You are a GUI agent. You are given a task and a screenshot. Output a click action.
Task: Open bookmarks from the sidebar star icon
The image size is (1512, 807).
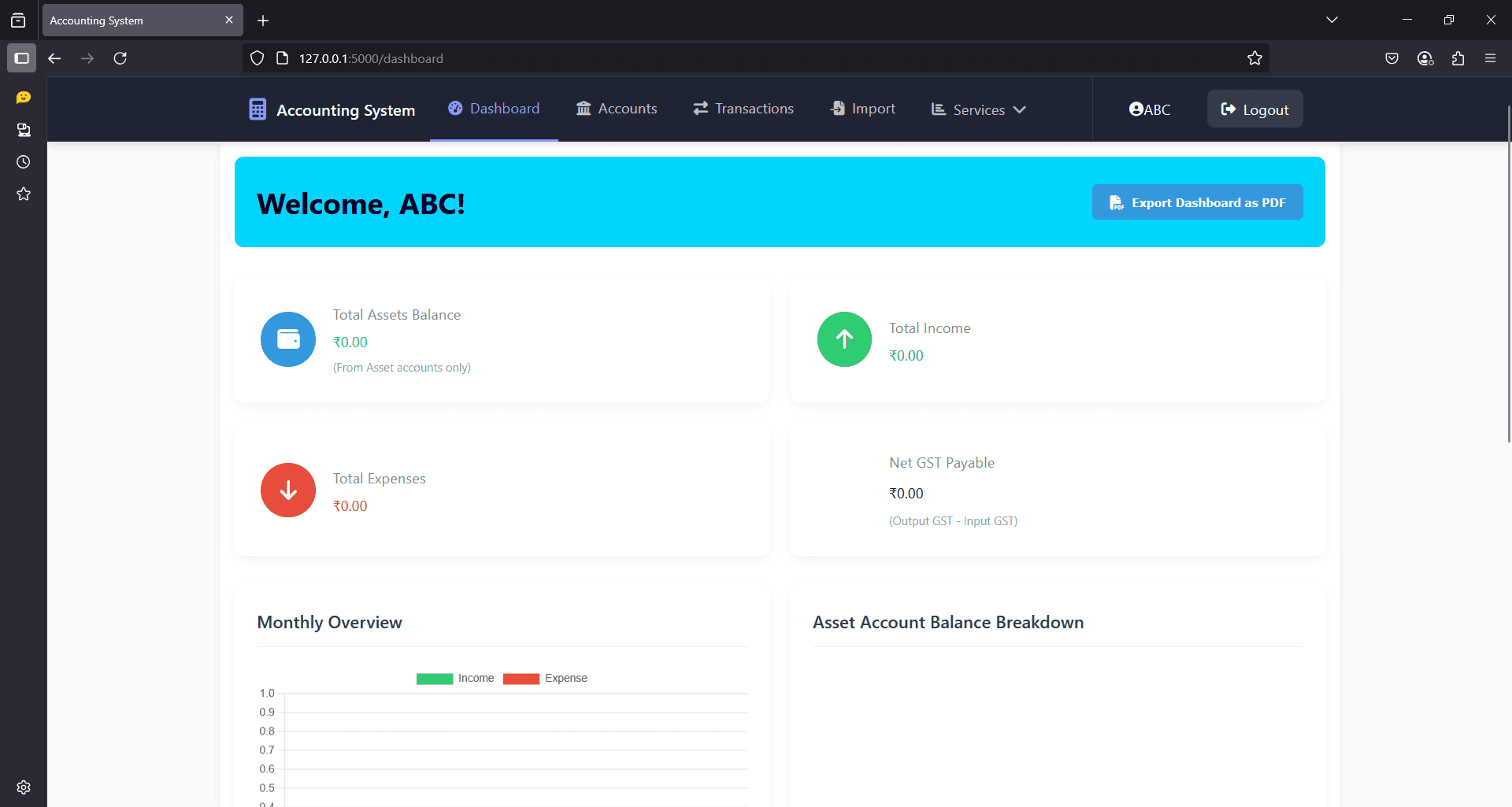coord(23,194)
